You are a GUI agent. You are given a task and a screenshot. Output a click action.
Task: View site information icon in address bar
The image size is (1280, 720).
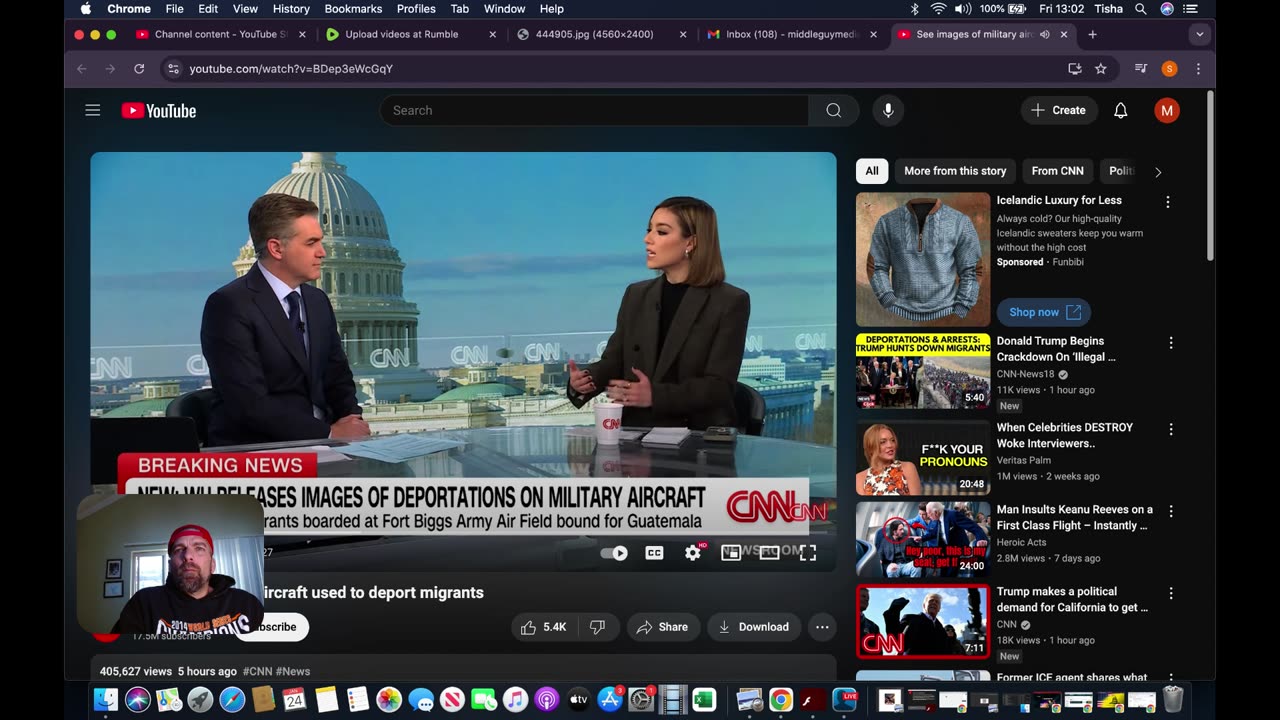coord(173,69)
